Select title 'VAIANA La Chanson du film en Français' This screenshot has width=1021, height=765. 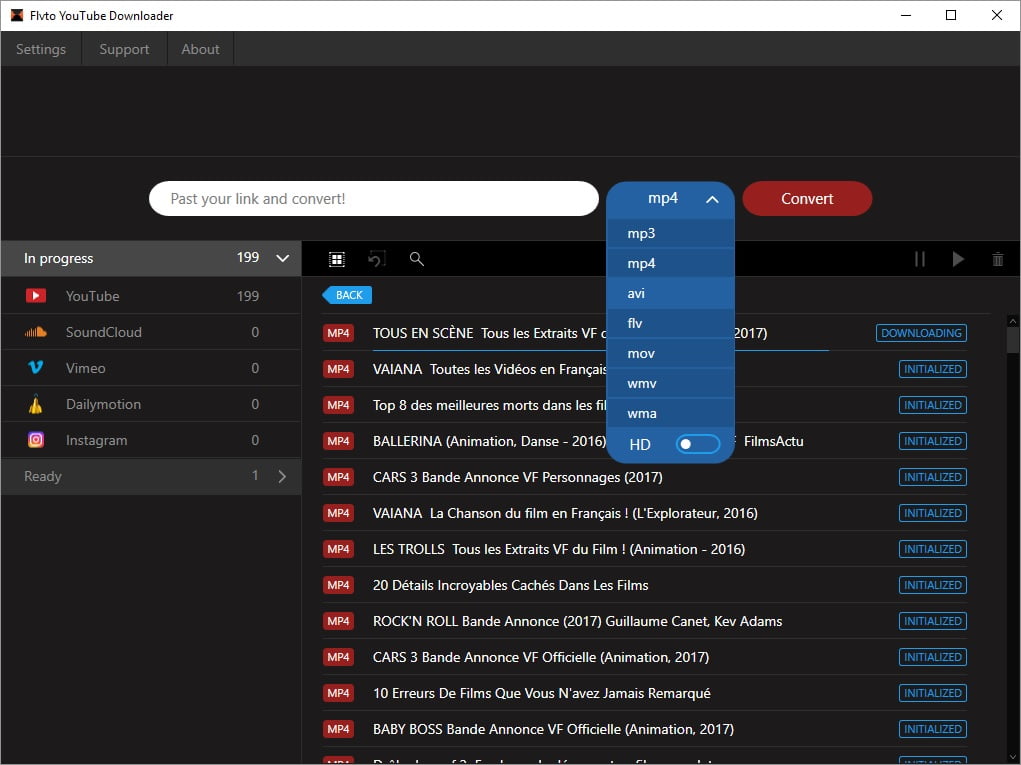click(x=497, y=513)
